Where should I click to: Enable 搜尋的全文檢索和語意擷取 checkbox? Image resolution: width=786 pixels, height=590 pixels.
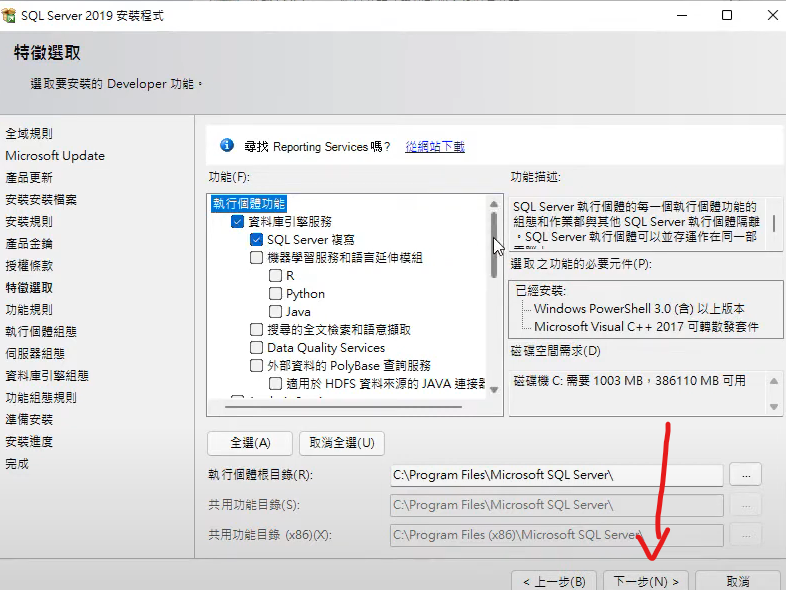256,330
